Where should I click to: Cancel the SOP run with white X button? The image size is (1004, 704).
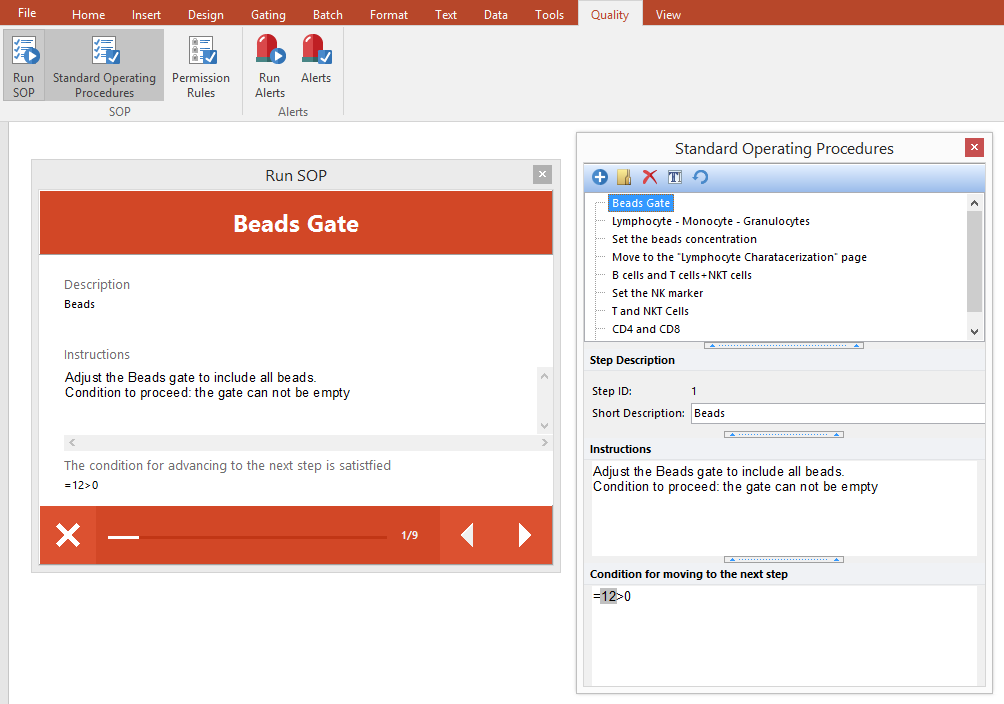pyautogui.click(x=68, y=535)
